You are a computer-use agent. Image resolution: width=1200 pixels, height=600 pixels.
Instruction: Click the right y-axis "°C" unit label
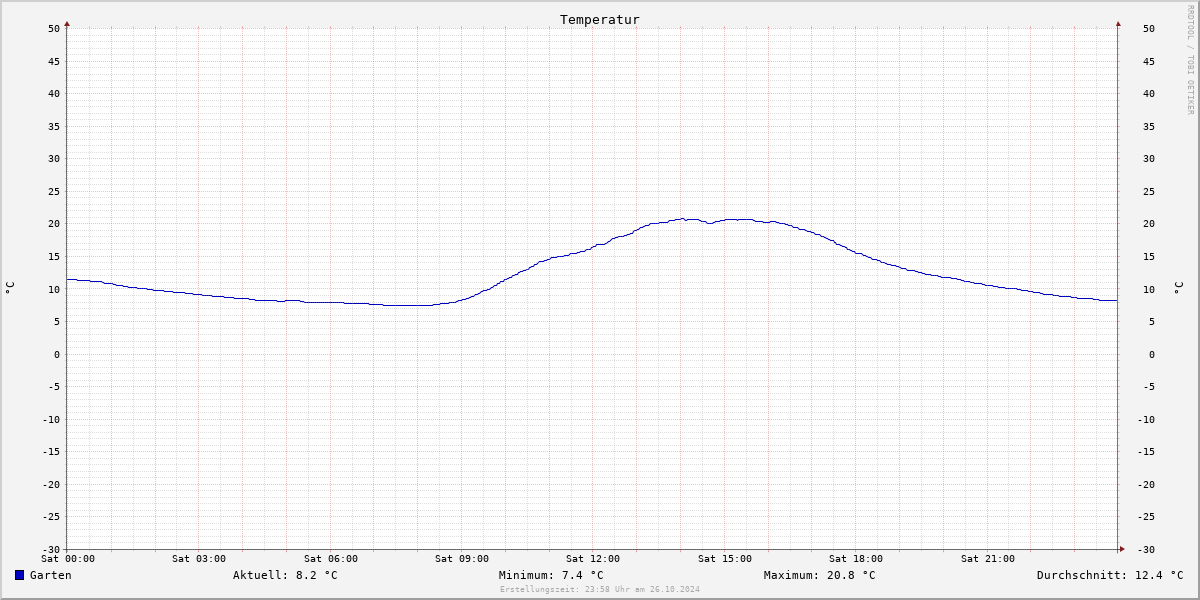pyautogui.click(x=1179, y=288)
